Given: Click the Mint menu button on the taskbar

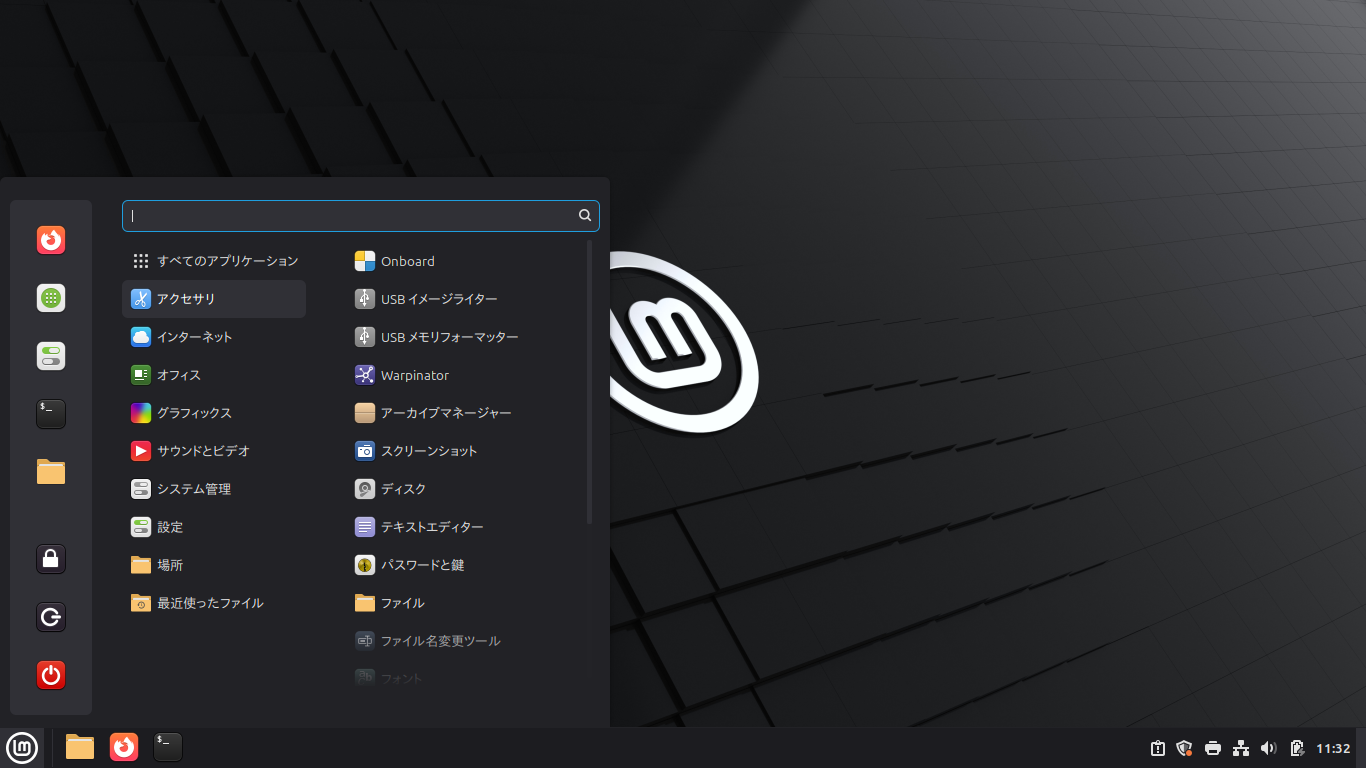Looking at the screenshot, I should (22, 747).
